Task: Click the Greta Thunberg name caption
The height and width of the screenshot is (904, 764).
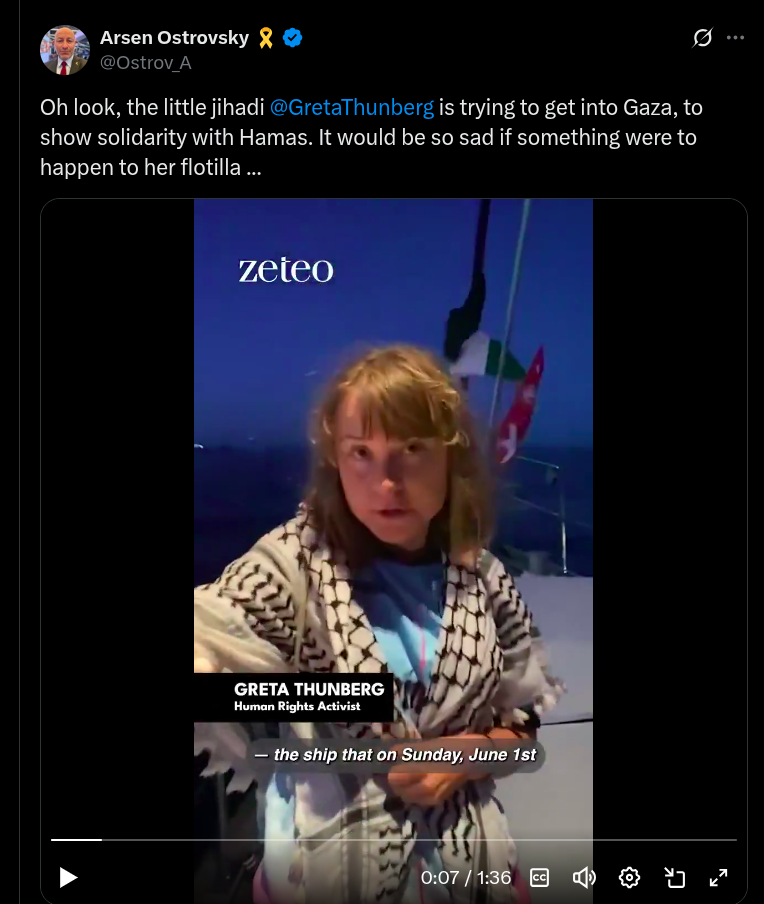Action: click(x=309, y=689)
